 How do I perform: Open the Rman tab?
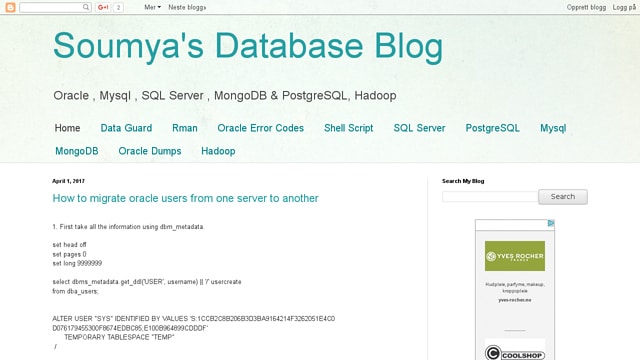point(184,128)
